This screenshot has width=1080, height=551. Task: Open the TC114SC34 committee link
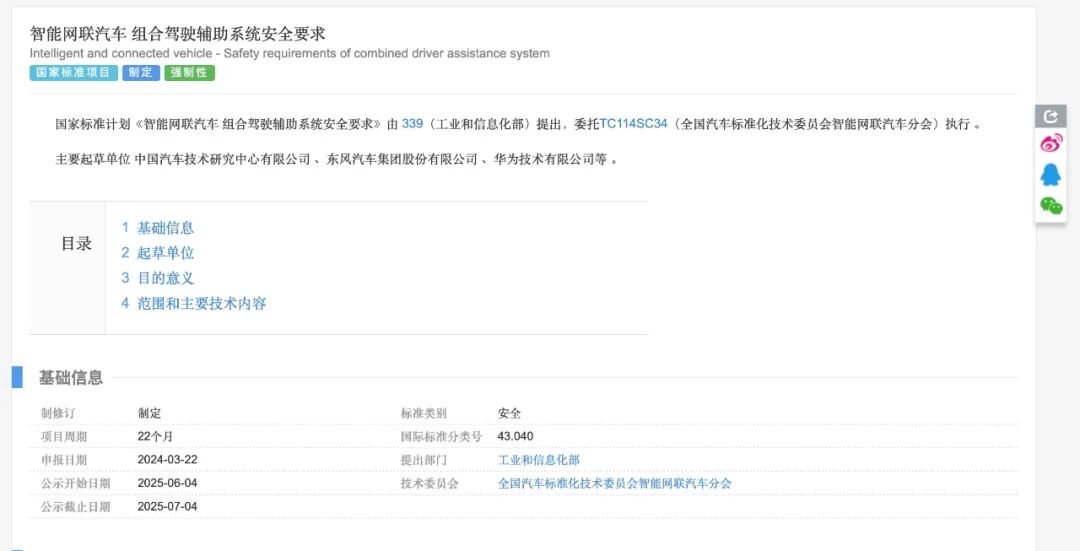[x=633, y=124]
